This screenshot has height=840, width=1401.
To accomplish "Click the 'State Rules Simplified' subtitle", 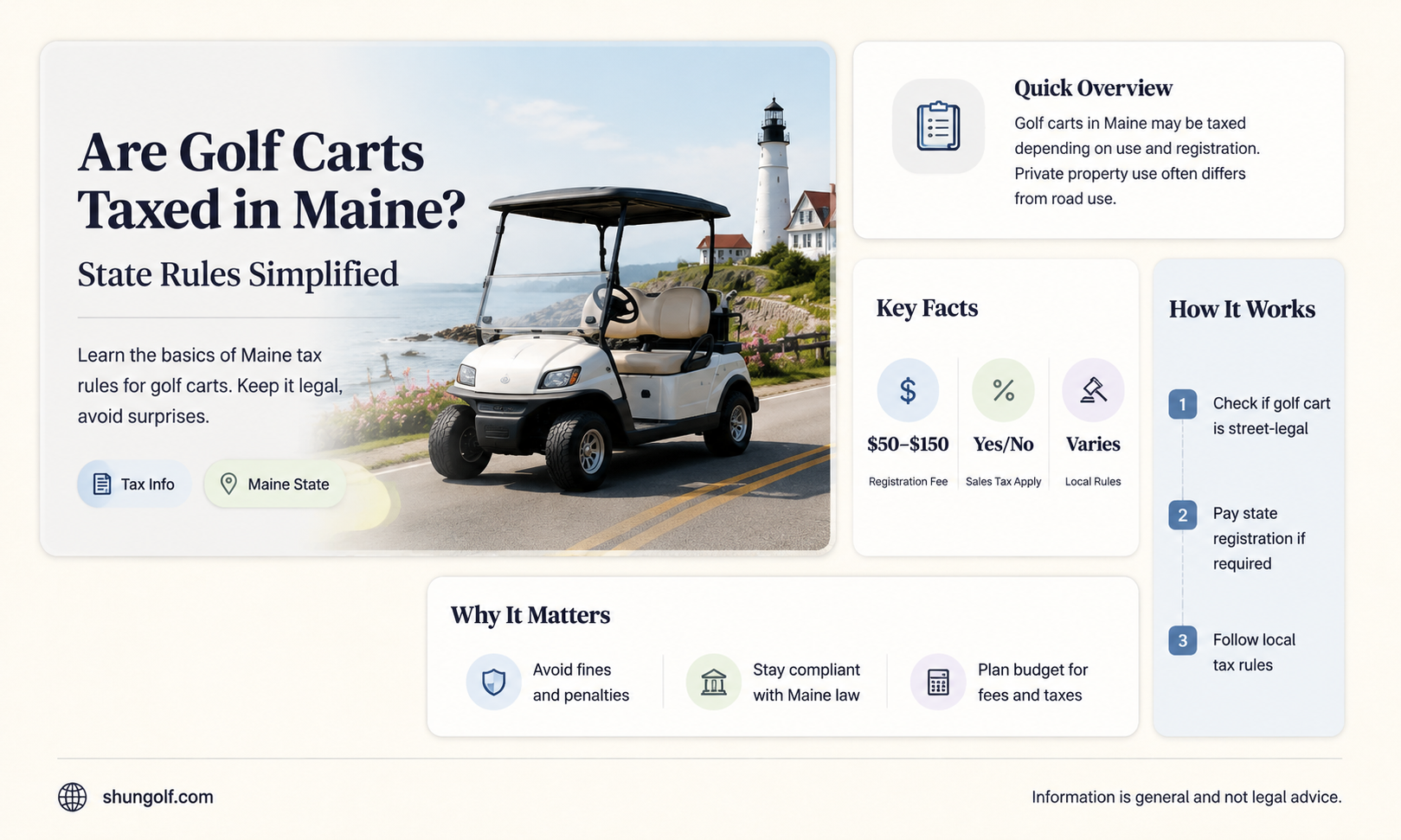I will [238, 274].
